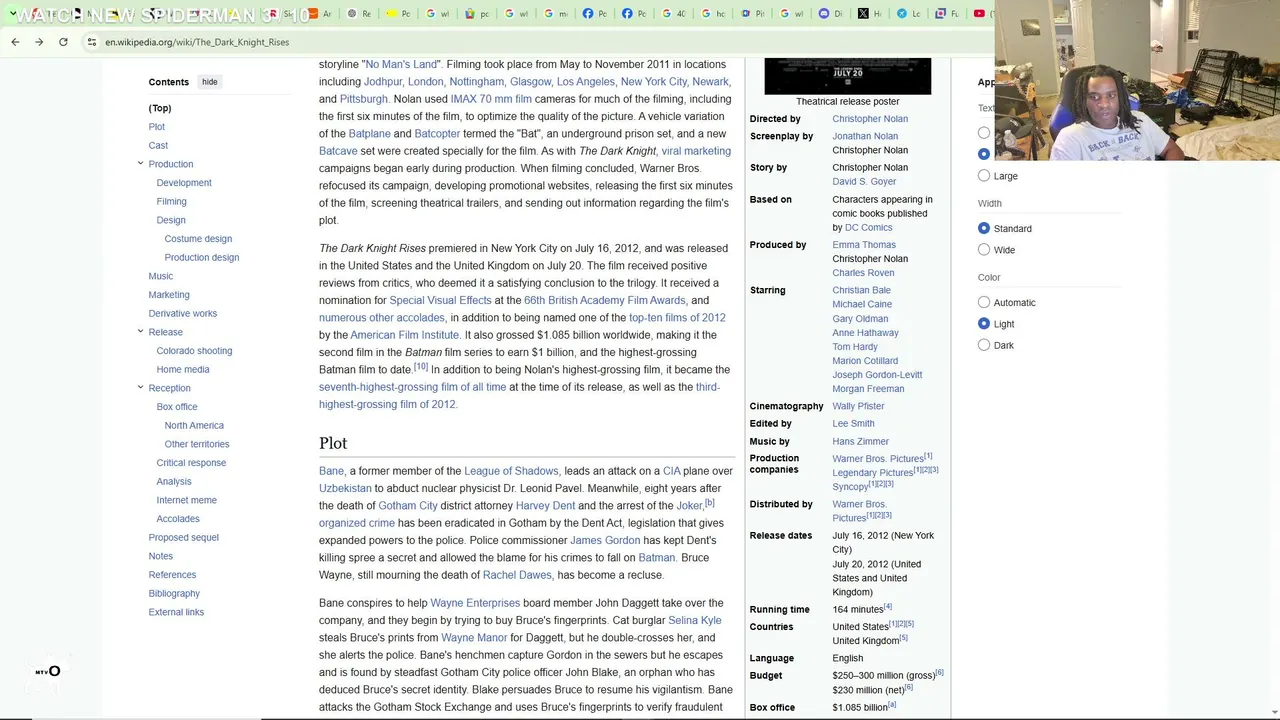1280x720 pixels.
Task: Jump to External links in Contents
Action: (x=176, y=612)
